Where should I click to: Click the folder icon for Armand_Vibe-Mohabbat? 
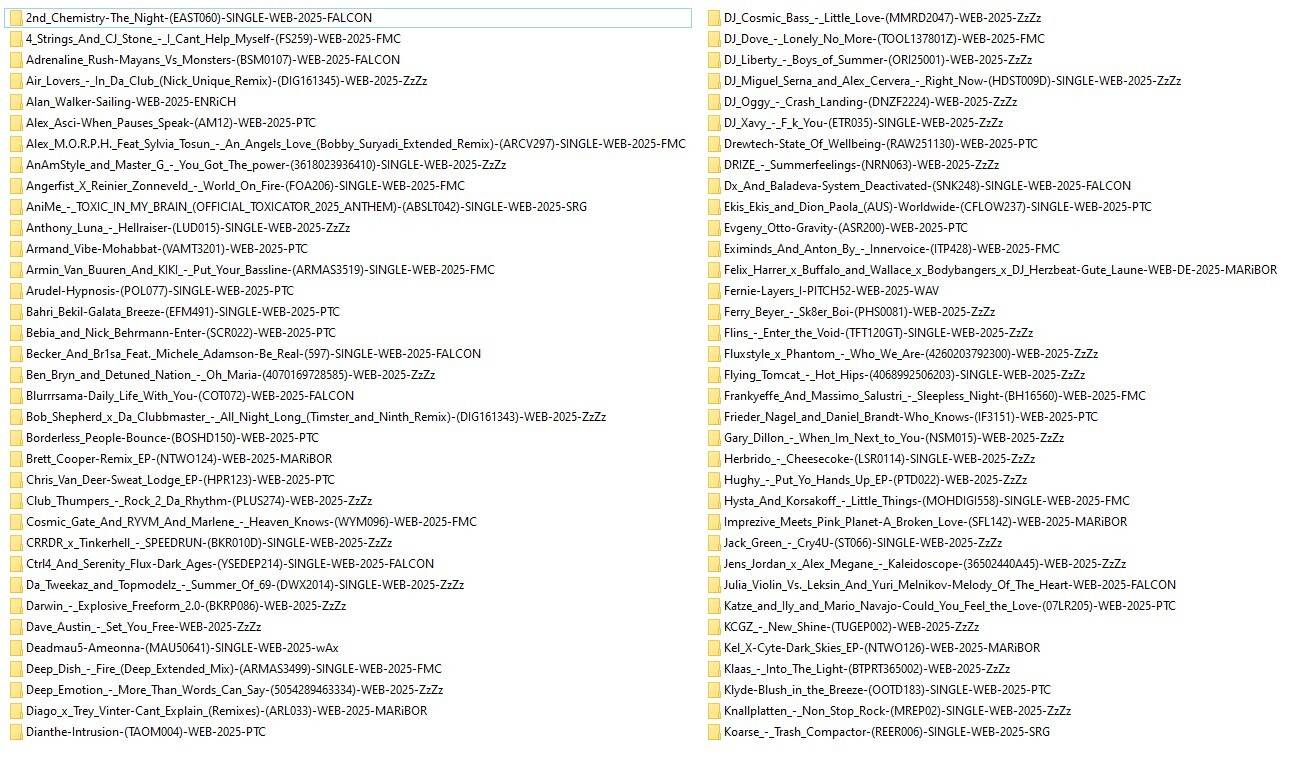(16, 249)
